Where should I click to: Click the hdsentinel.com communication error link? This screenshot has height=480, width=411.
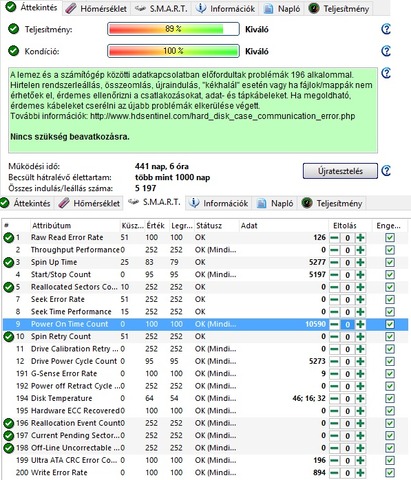(x=222, y=116)
